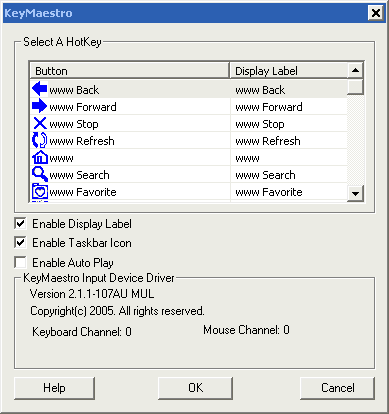
Task: Click the www Back arrow icon
Action: click(40, 89)
